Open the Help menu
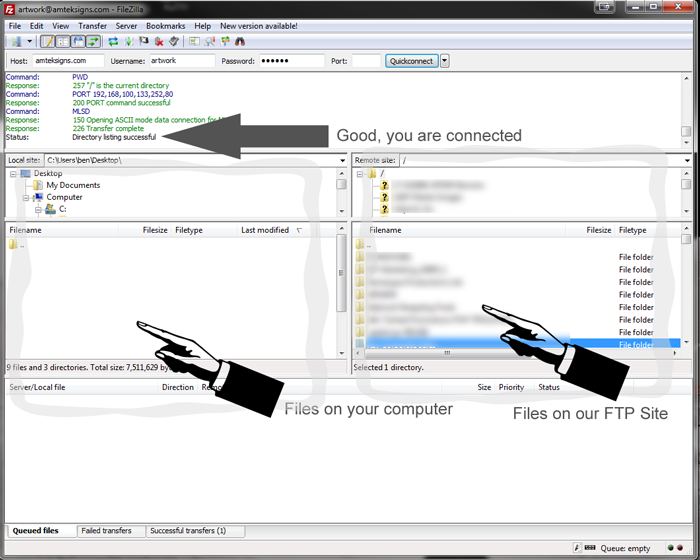 [x=202, y=26]
